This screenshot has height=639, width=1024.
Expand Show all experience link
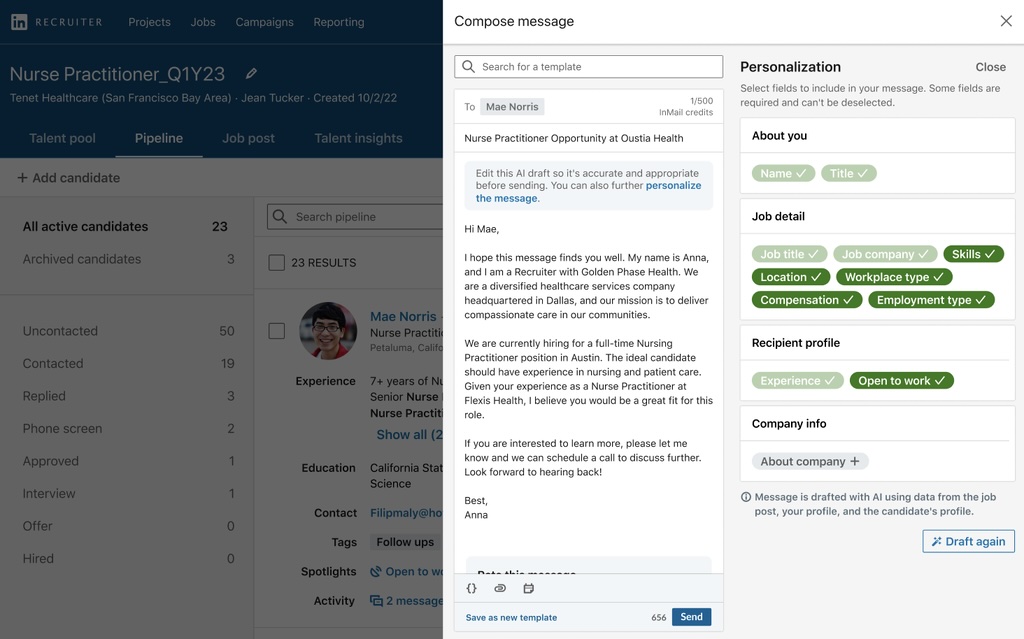point(409,434)
